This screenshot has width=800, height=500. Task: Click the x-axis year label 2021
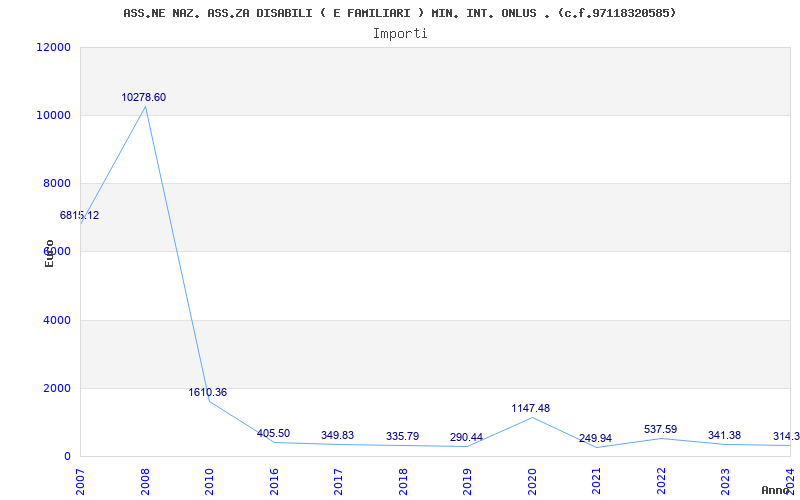tap(596, 481)
